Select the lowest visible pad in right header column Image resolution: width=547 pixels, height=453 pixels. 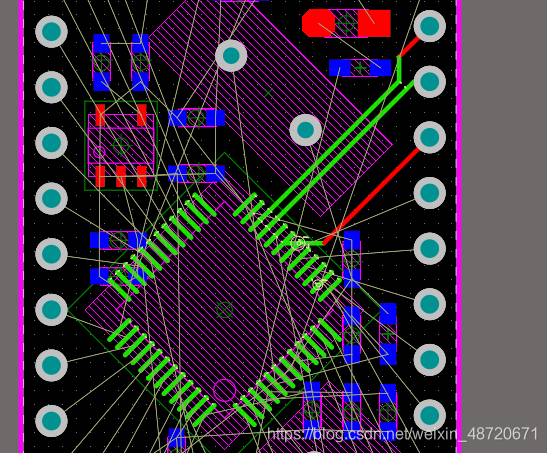tap(430, 416)
